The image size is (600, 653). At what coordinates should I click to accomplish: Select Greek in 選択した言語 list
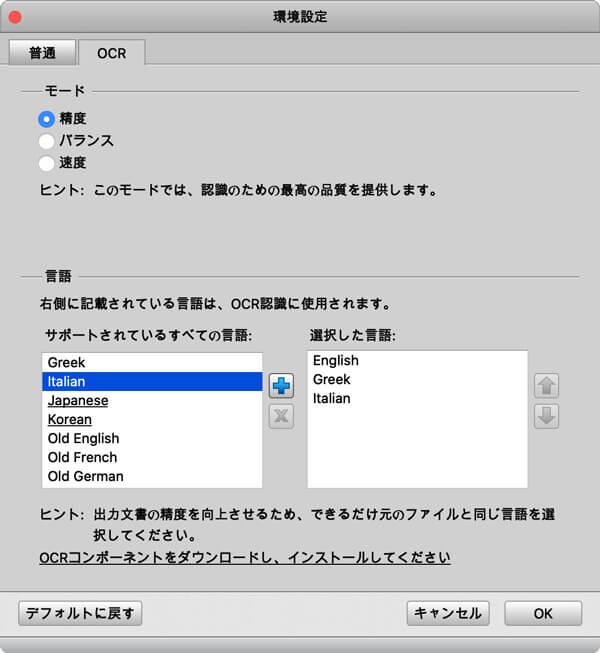(x=417, y=379)
